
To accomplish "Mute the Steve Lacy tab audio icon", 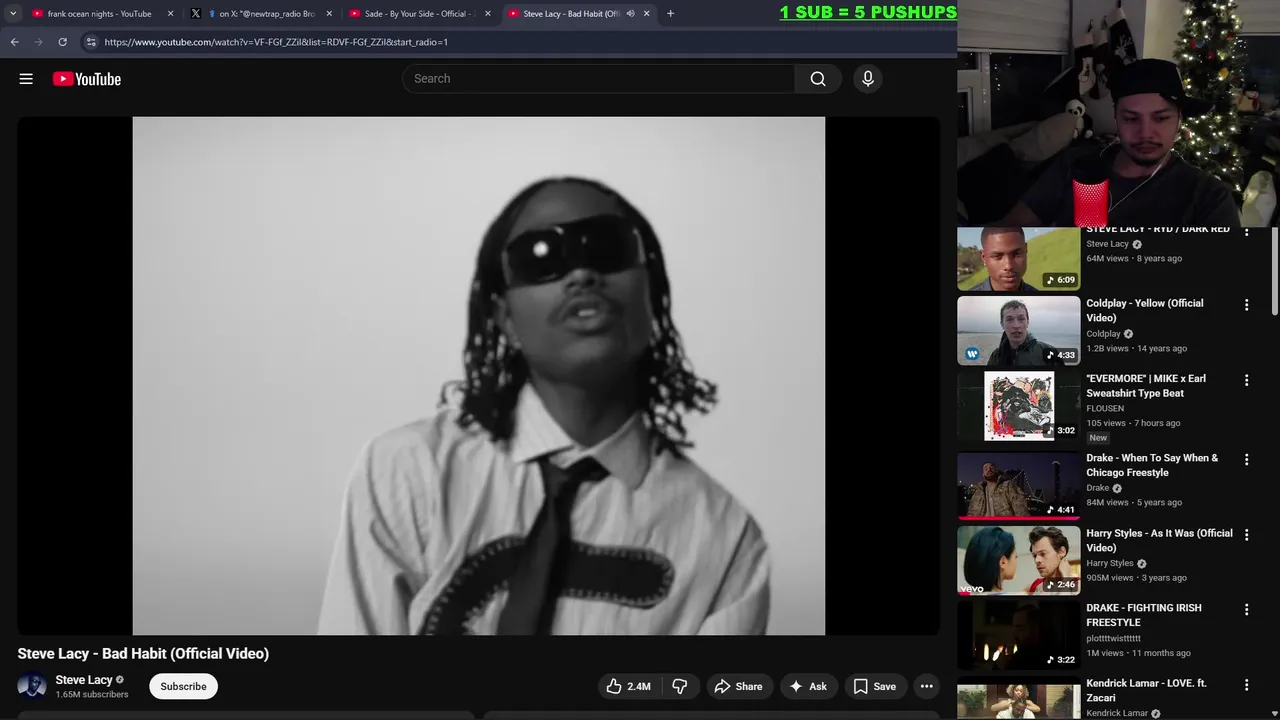I will pos(630,14).
